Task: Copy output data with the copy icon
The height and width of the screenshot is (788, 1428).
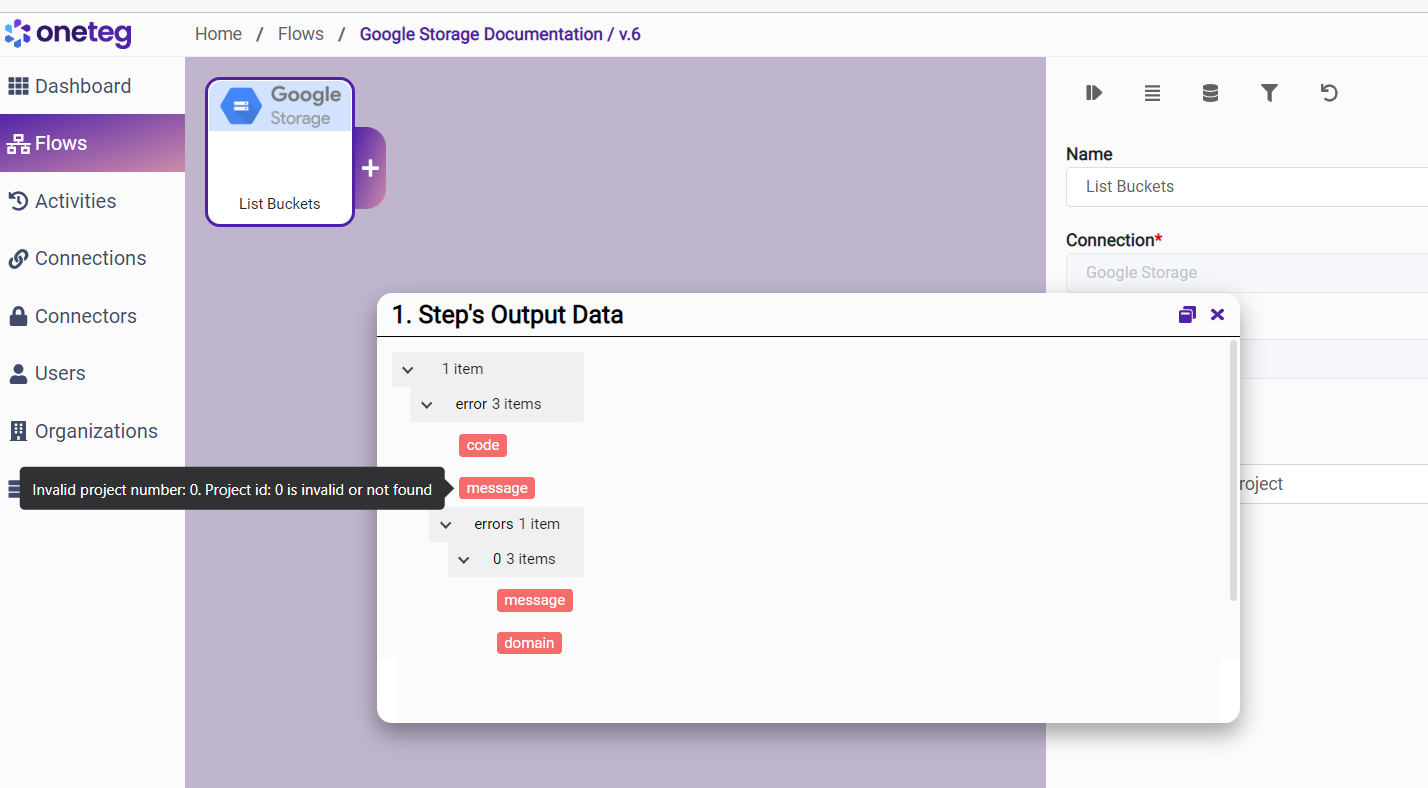Action: 1187,315
